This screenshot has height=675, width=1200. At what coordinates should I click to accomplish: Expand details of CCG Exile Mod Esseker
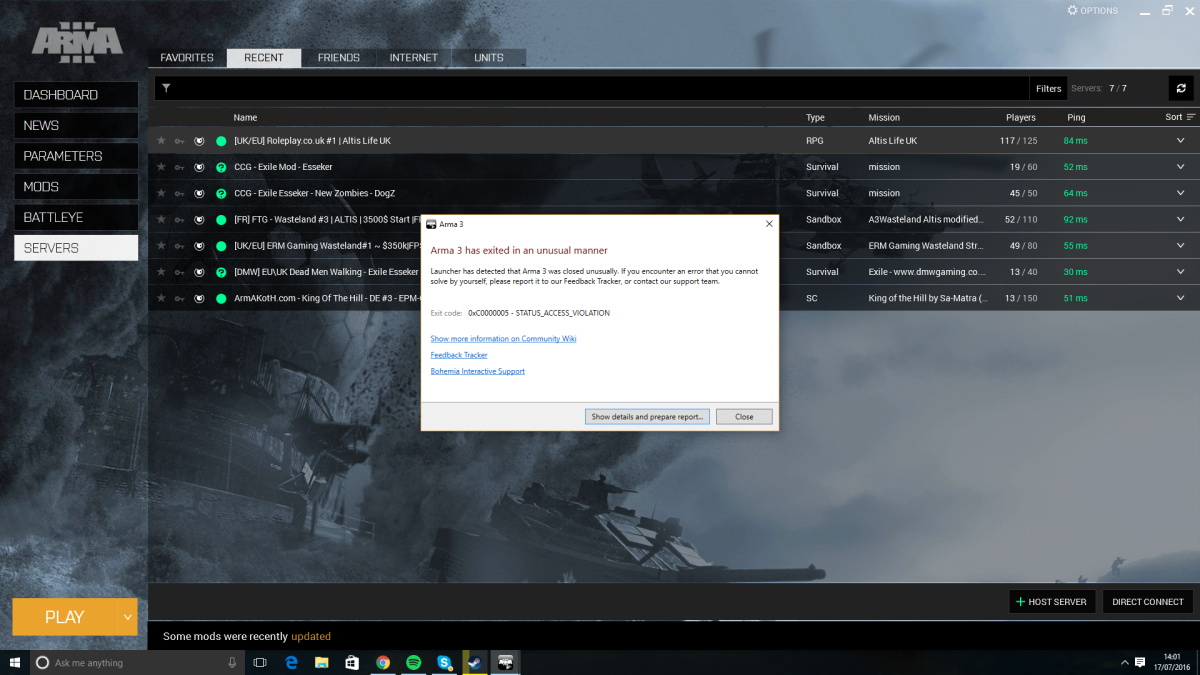click(1181, 167)
